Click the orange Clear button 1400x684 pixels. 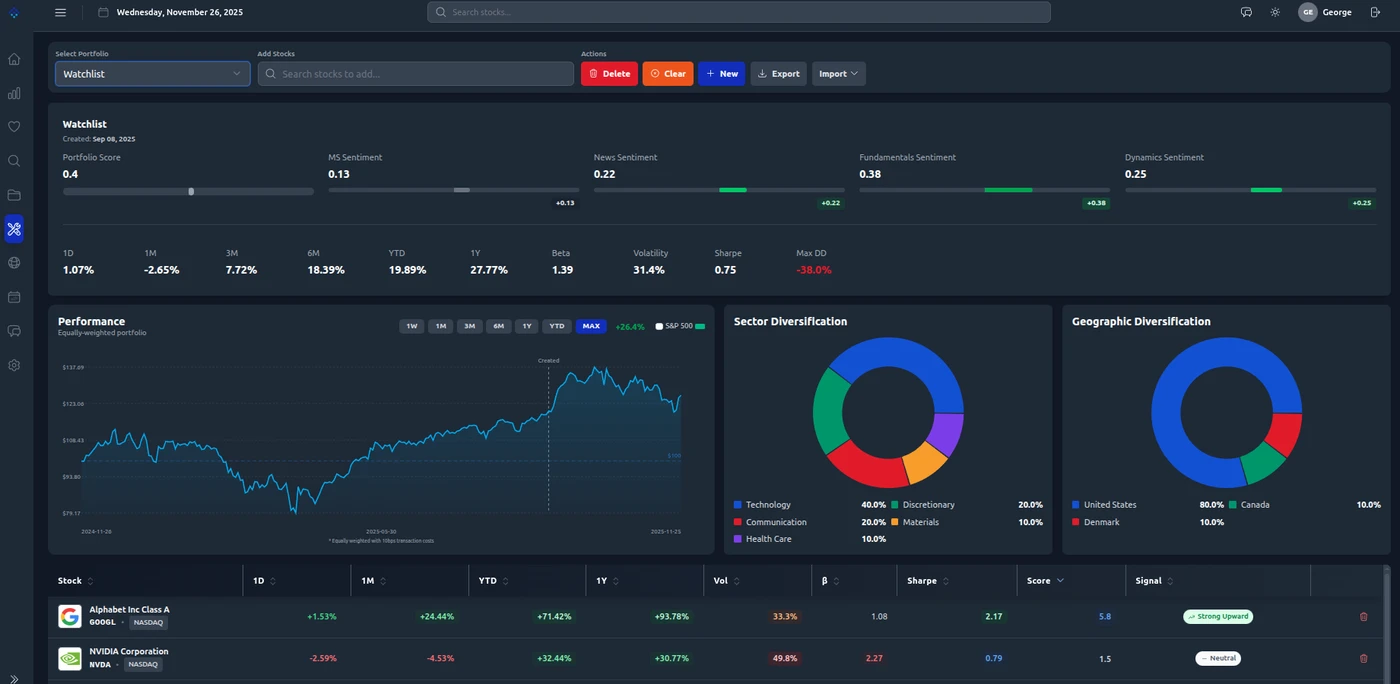tap(668, 73)
